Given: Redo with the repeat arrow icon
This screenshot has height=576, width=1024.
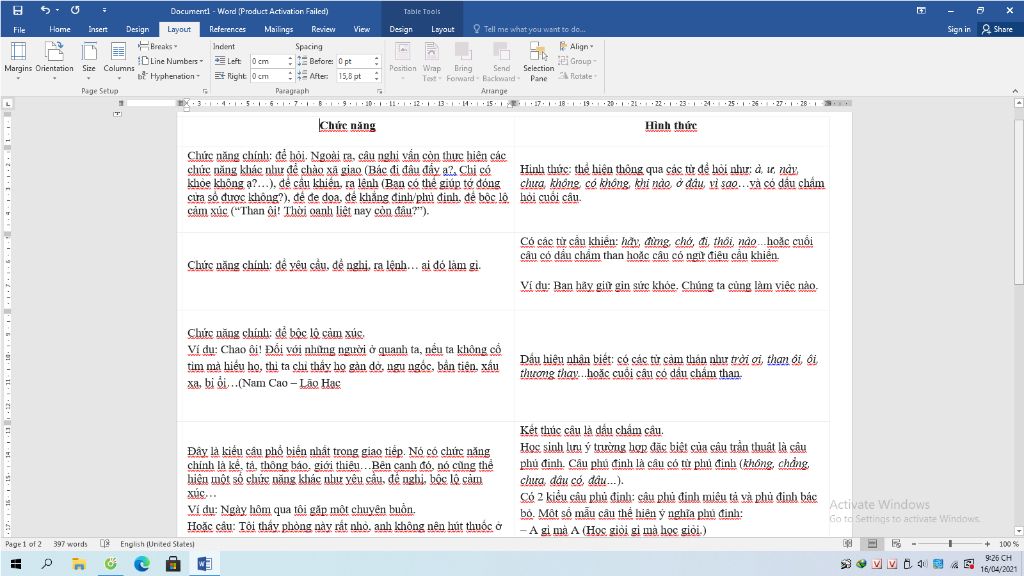Looking at the screenshot, I should point(75,10).
